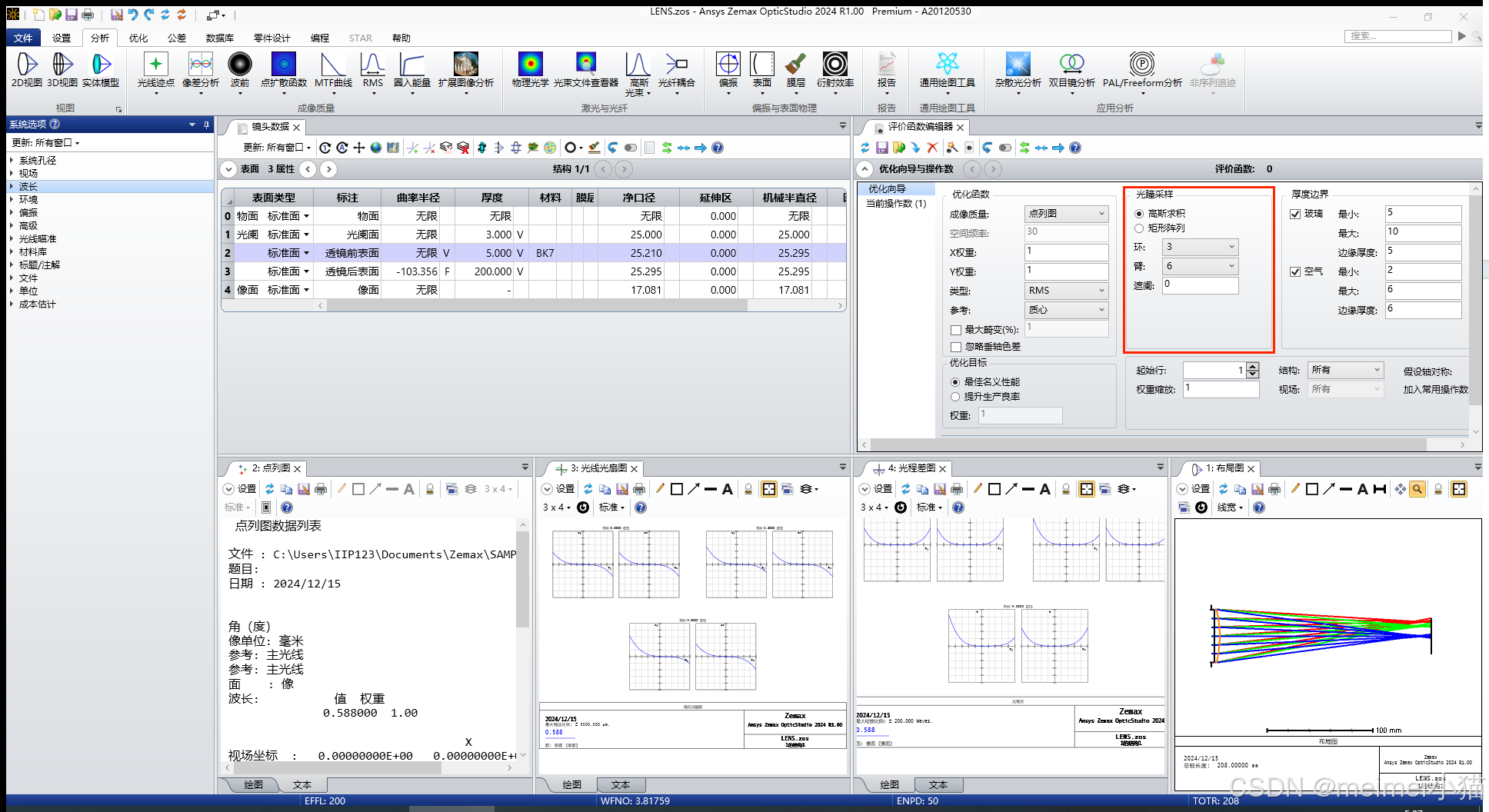Open the 结构 所有 dropdown
This screenshot has height=812, width=1489.
pyautogui.click(x=1346, y=370)
